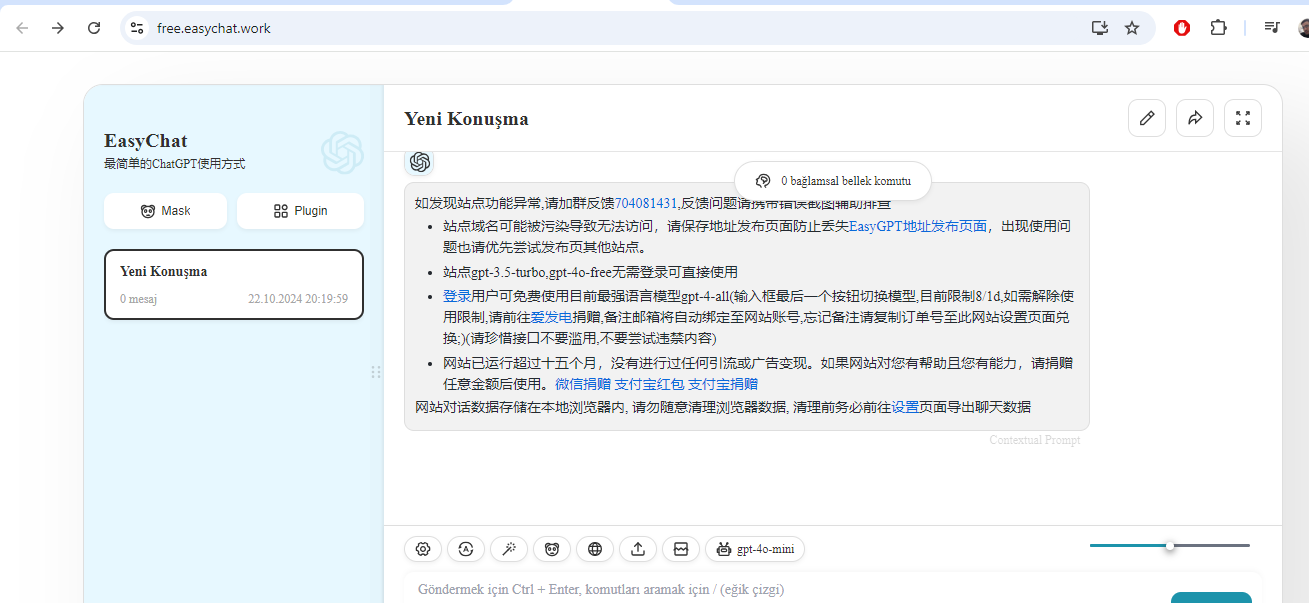1309x603 pixels.
Task: Click the upload arrow icon
Action: [x=638, y=549]
